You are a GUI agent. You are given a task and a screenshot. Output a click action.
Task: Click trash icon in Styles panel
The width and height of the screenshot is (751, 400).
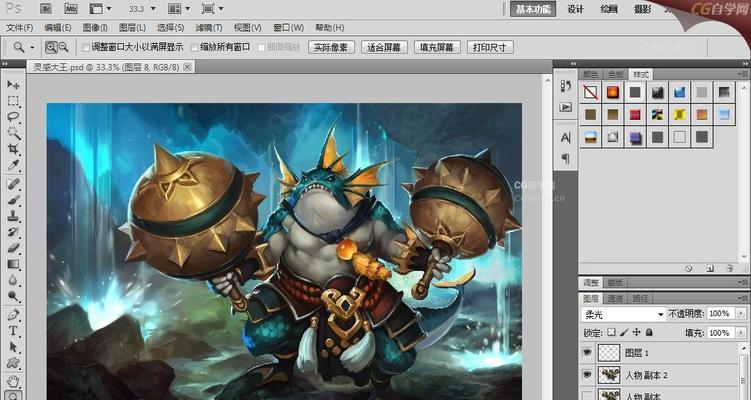pos(729,269)
